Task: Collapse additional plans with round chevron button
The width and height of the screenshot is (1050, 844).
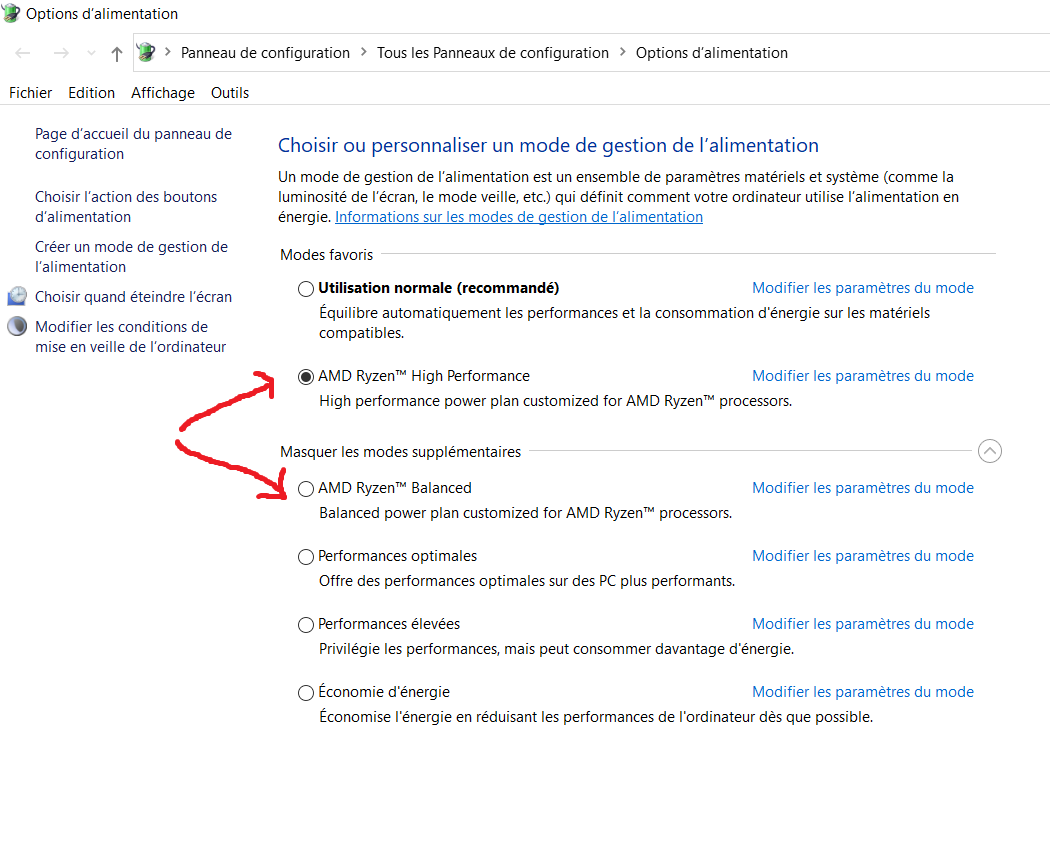Action: pyautogui.click(x=989, y=451)
